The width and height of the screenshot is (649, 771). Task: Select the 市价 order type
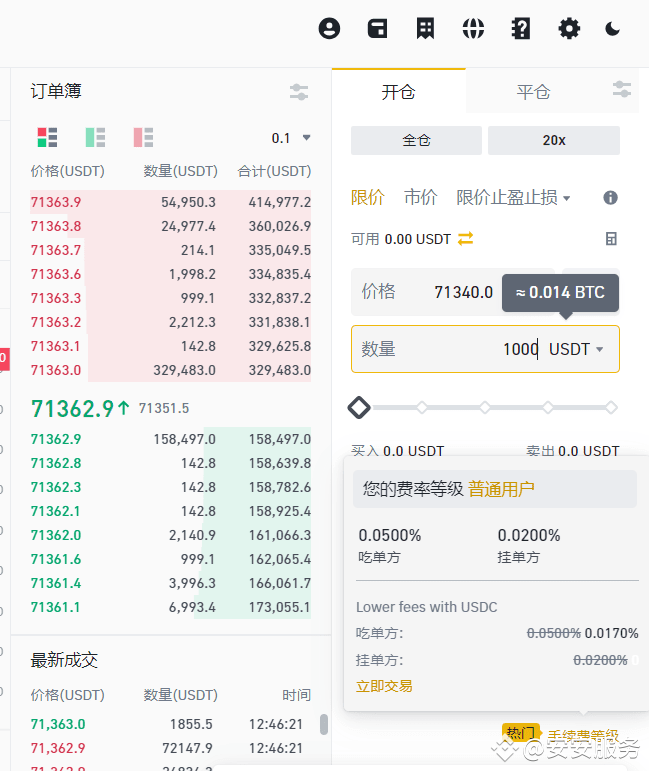click(x=420, y=198)
